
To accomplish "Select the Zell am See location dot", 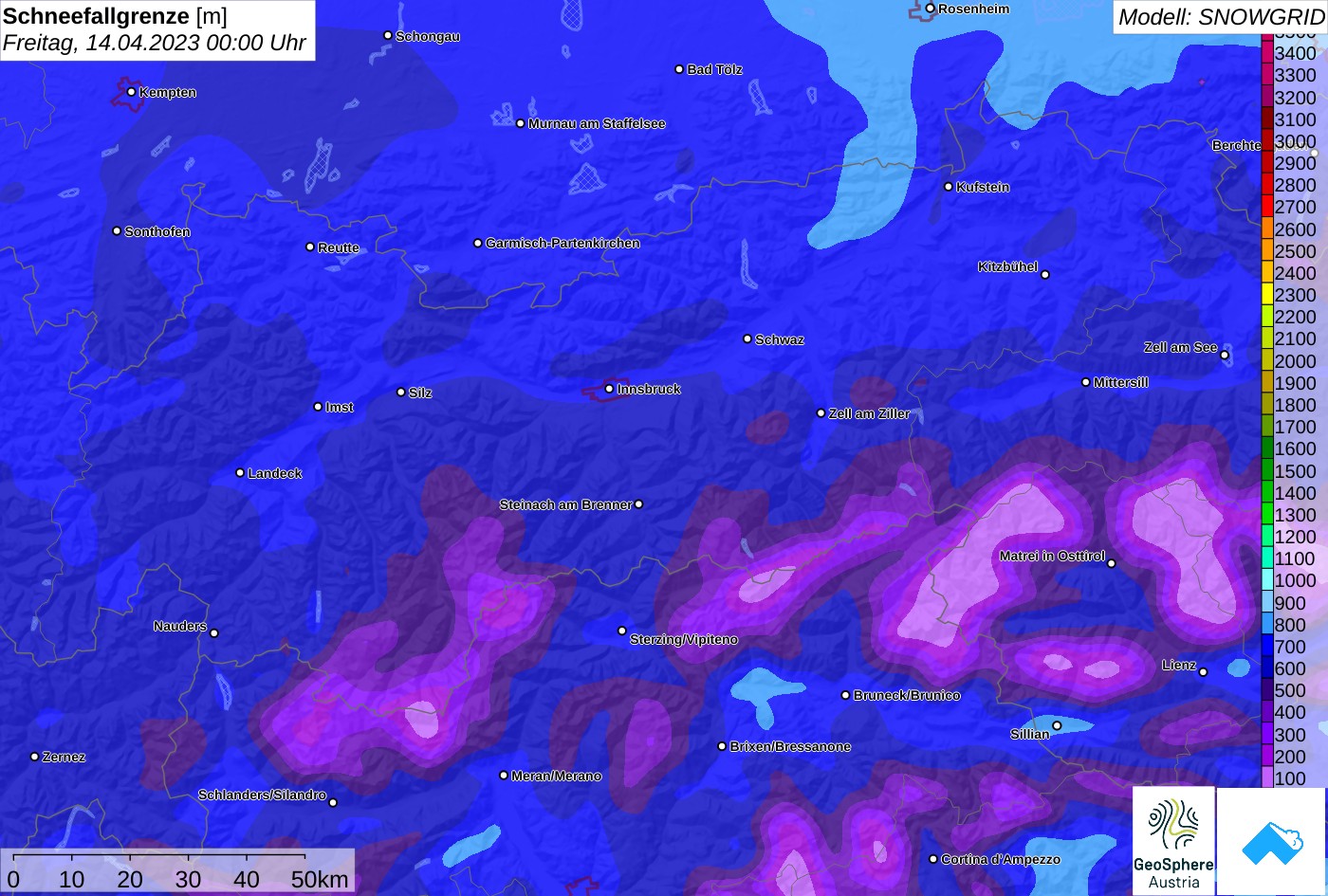I will click(x=1225, y=355).
